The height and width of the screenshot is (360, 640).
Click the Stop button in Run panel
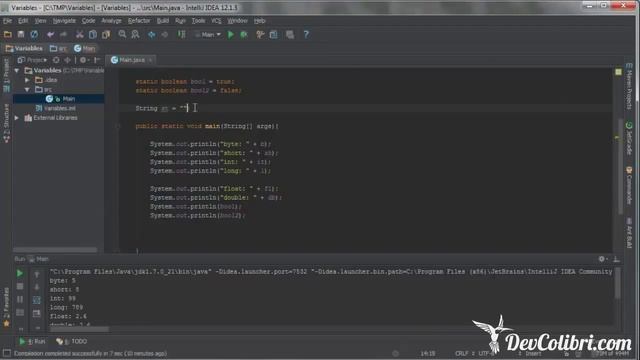(x=20, y=287)
